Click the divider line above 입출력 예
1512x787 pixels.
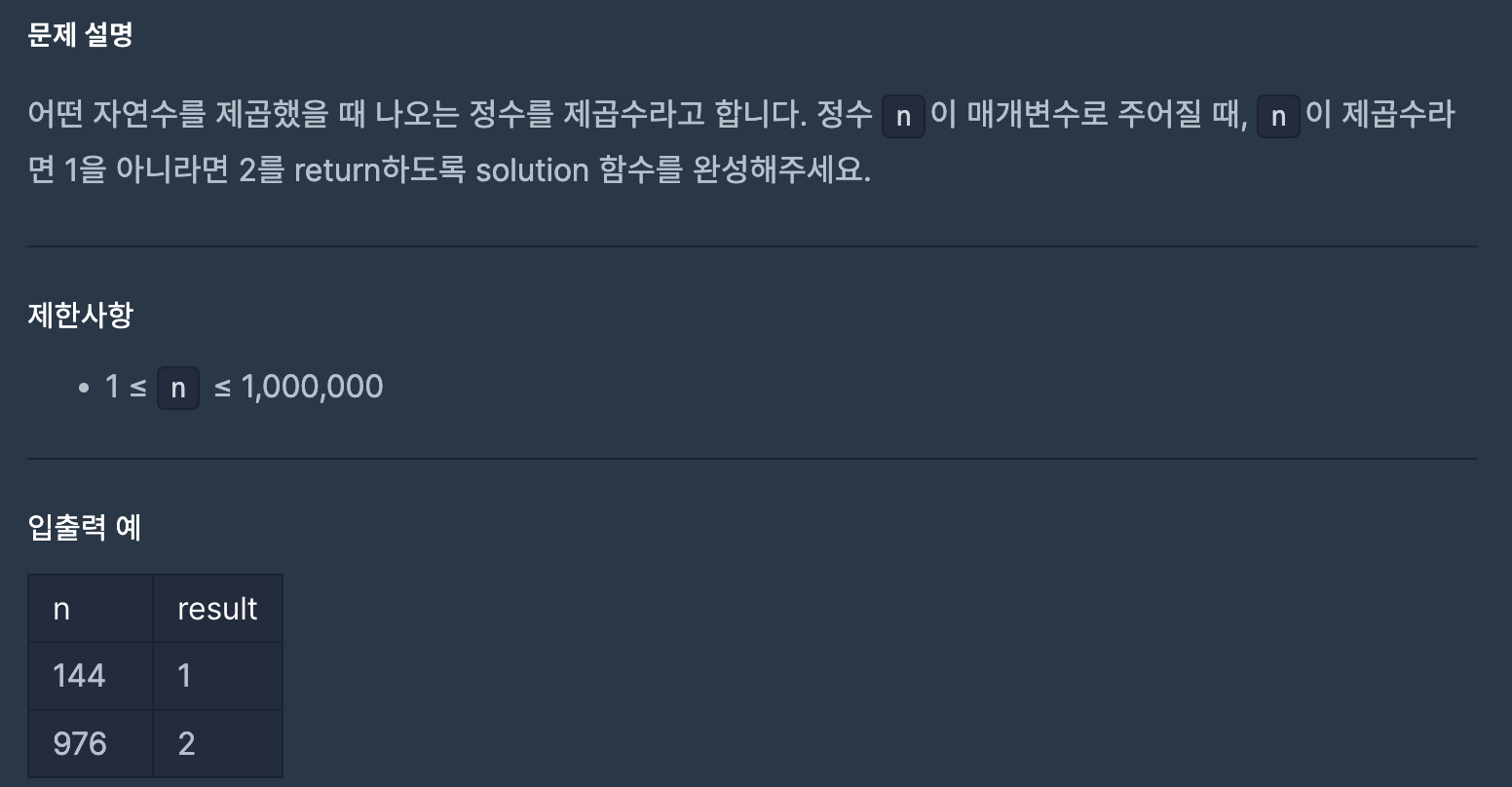click(751, 458)
